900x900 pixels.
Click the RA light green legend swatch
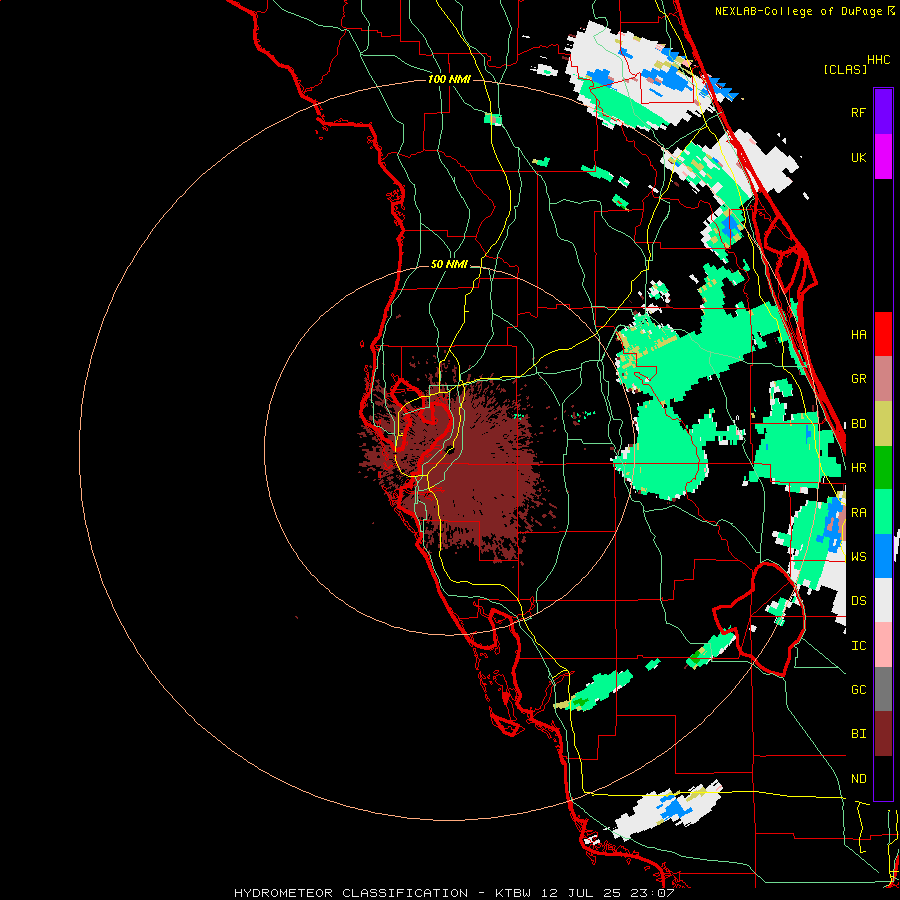click(883, 512)
